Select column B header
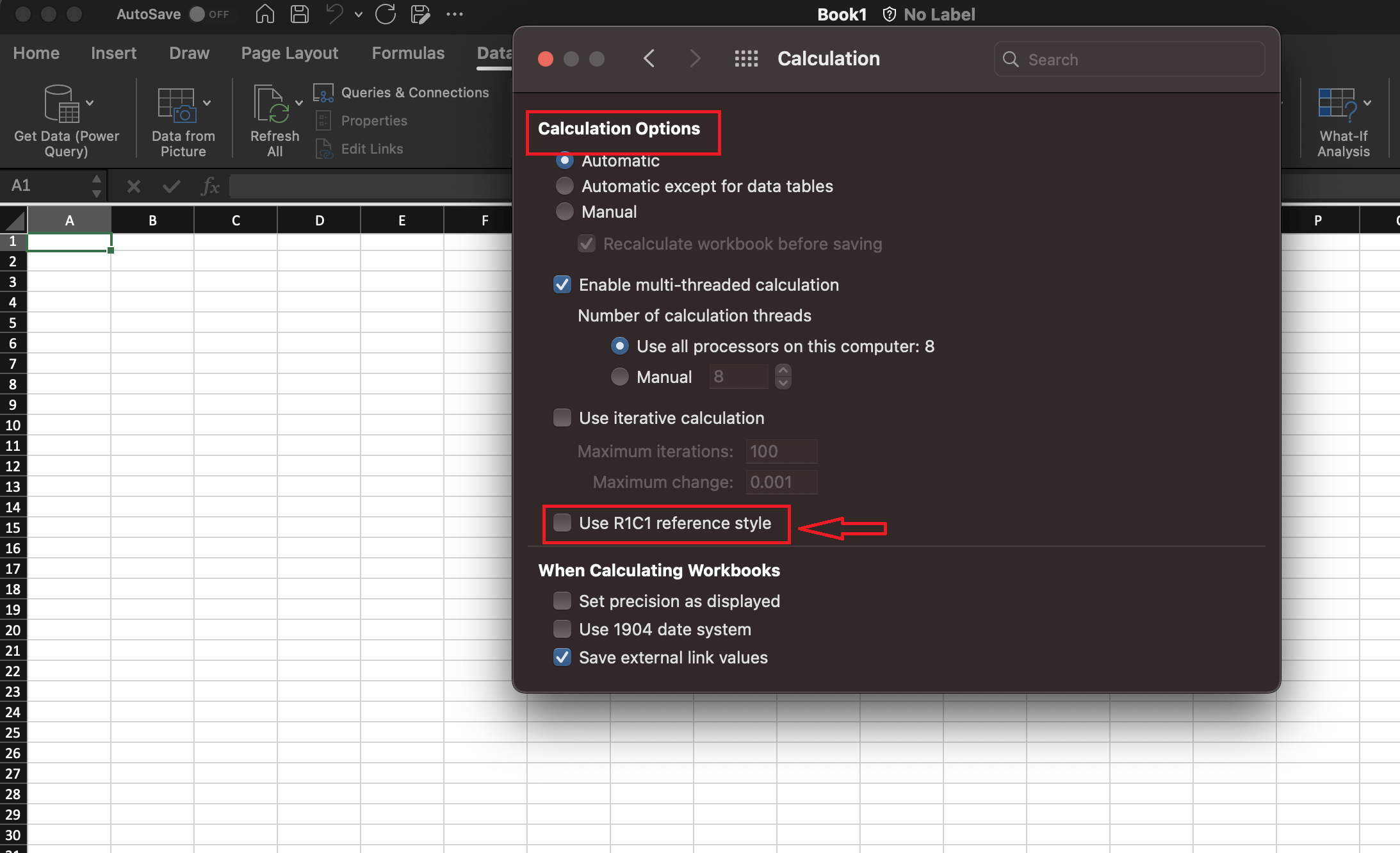 152,220
